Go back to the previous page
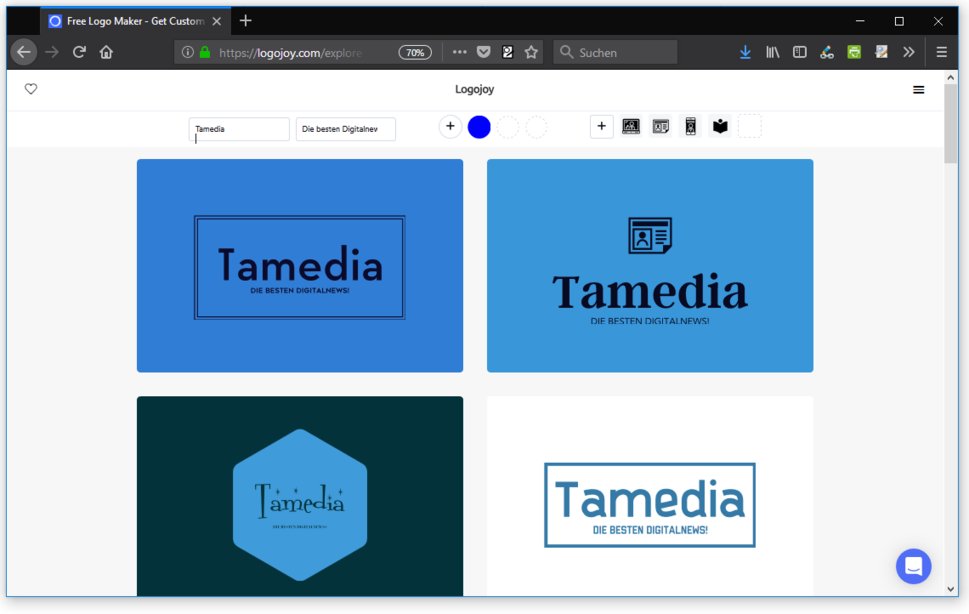The image size is (969, 614). (23, 53)
